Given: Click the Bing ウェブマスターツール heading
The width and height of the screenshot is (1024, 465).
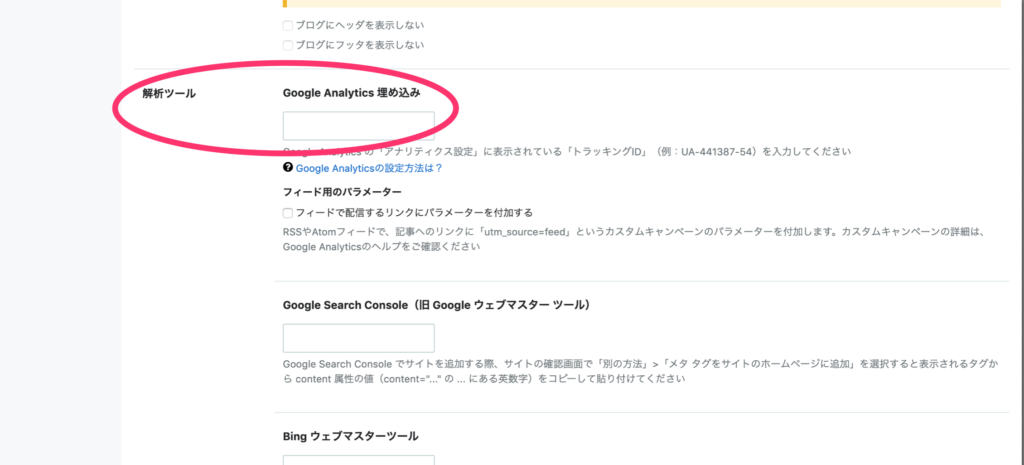Looking at the screenshot, I should [x=350, y=436].
